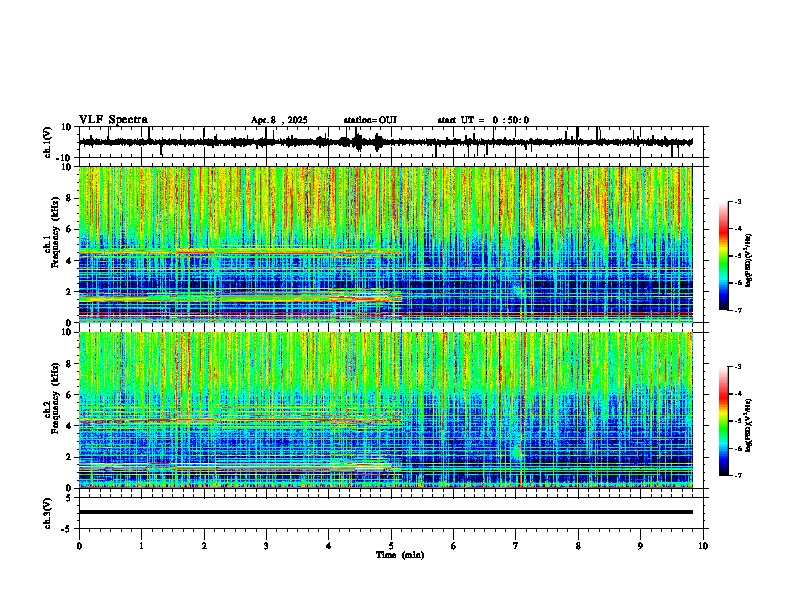This screenshot has height=612, width=792.
Task: Click the "-3" label on ch.2 color bar
Action: (x=737, y=367)
